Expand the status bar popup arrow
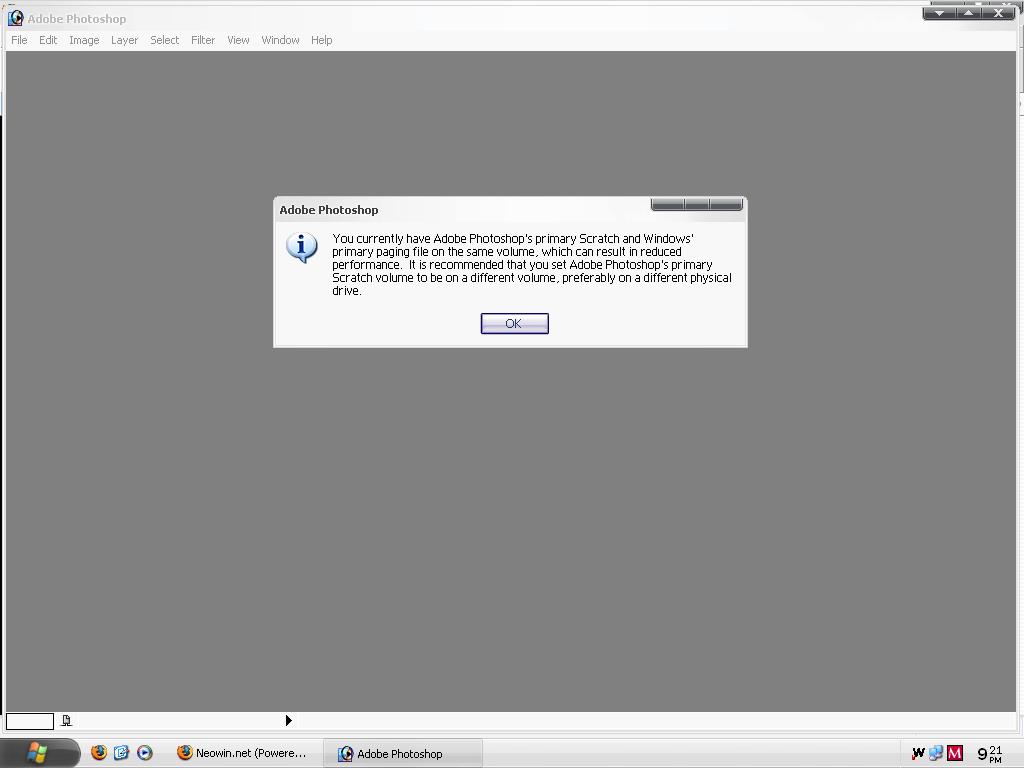1024x768 pixels. click(288, 720)
